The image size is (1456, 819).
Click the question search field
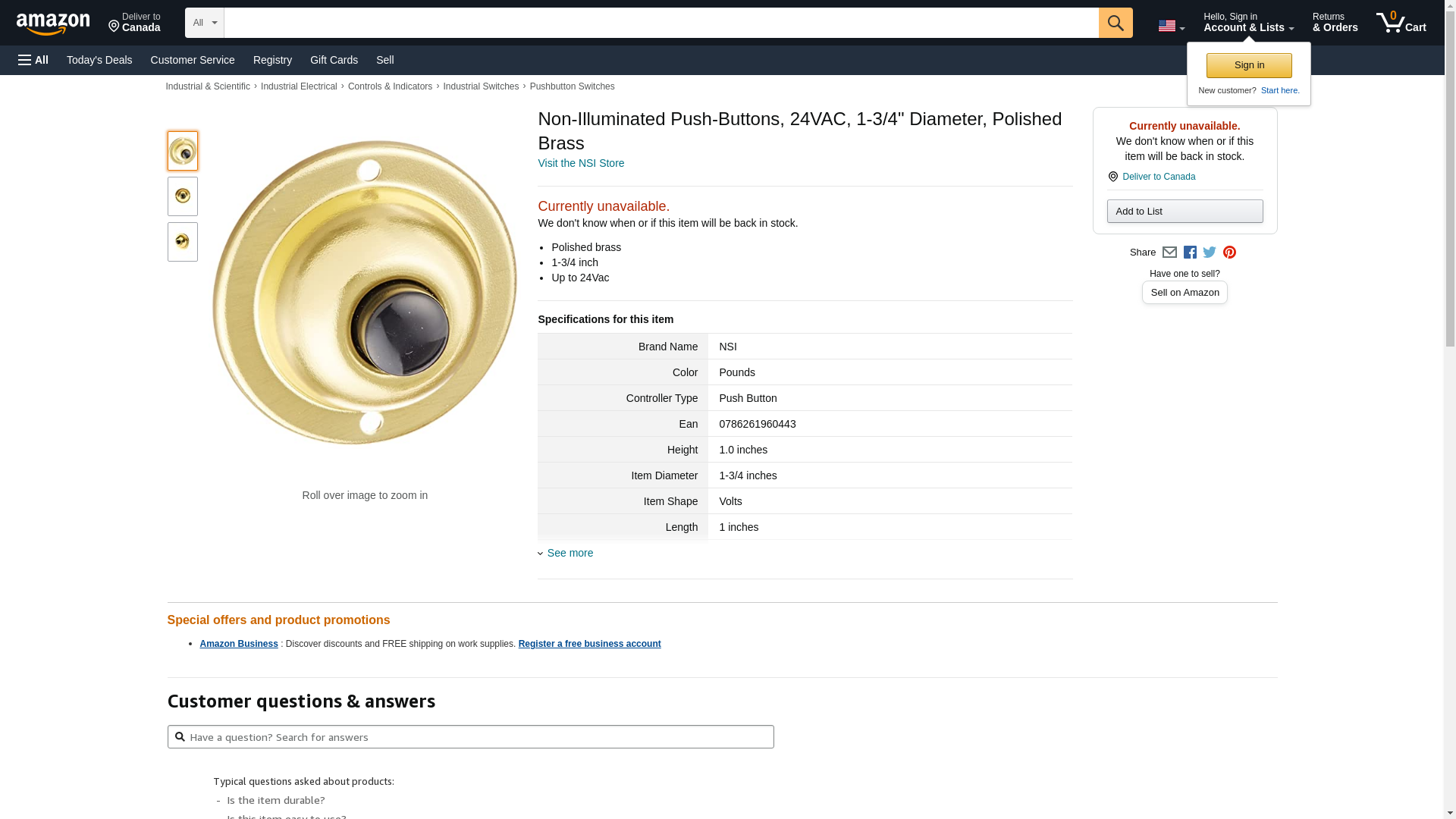coord(470,737)
